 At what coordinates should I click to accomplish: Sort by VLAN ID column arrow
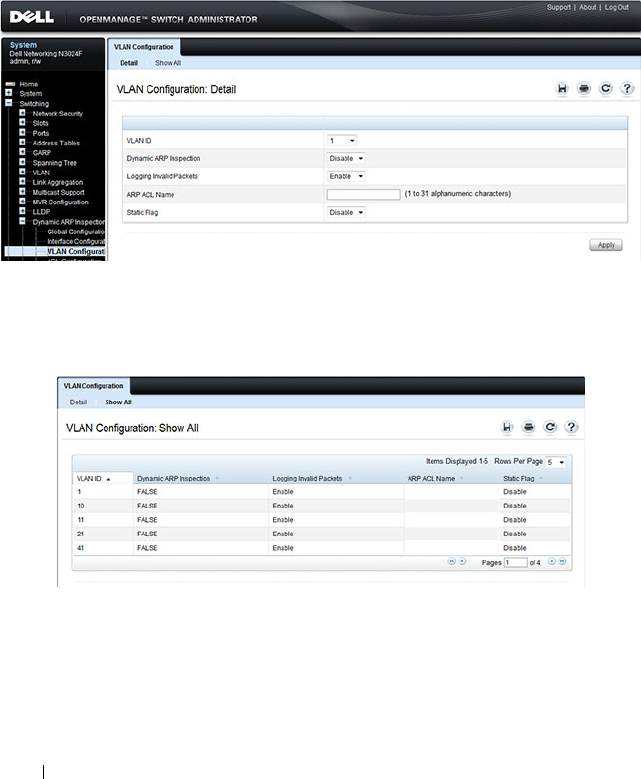pyautogui.click(x=108, y=479)
